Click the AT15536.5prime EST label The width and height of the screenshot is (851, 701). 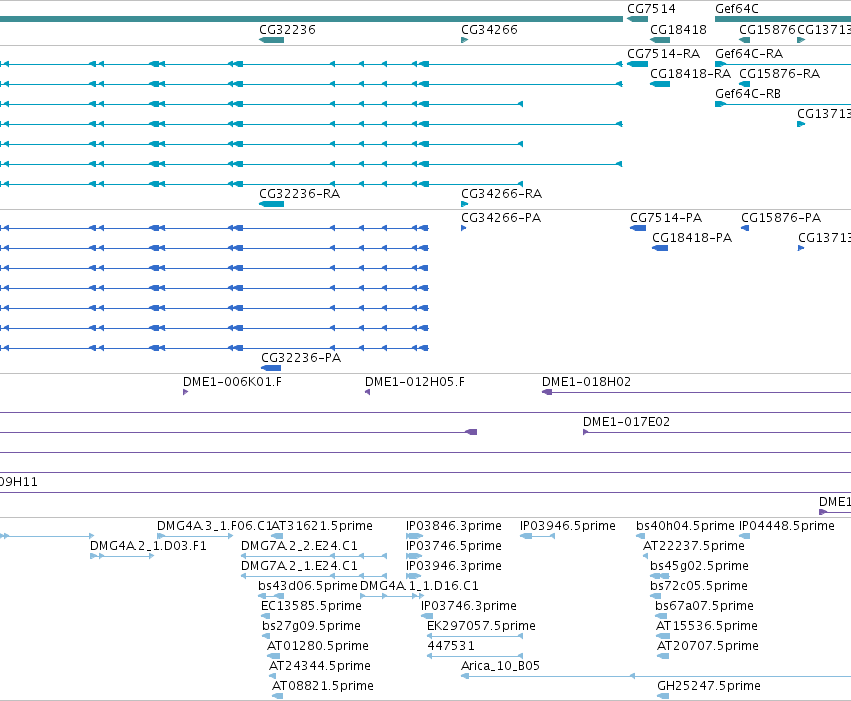(707, 626)
